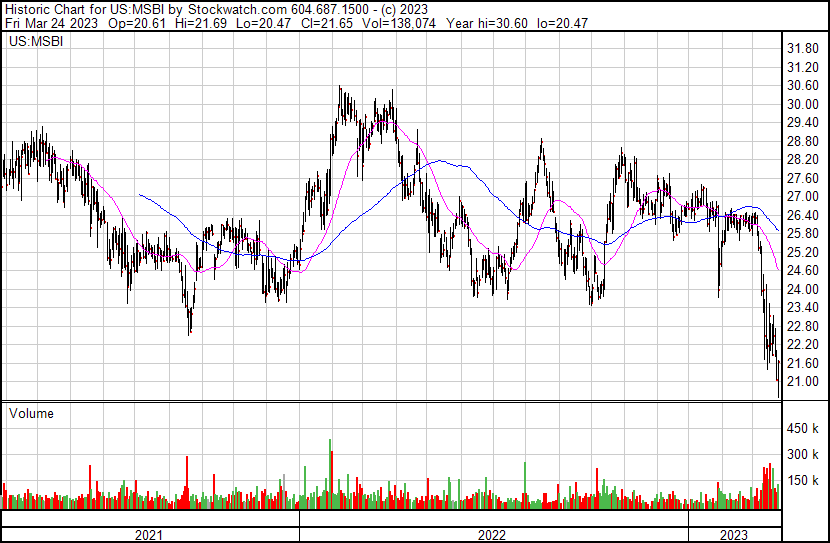Screen dimensions: 830x543
Task: Click the US:MSBI ticker label
Action: [35, 42]
